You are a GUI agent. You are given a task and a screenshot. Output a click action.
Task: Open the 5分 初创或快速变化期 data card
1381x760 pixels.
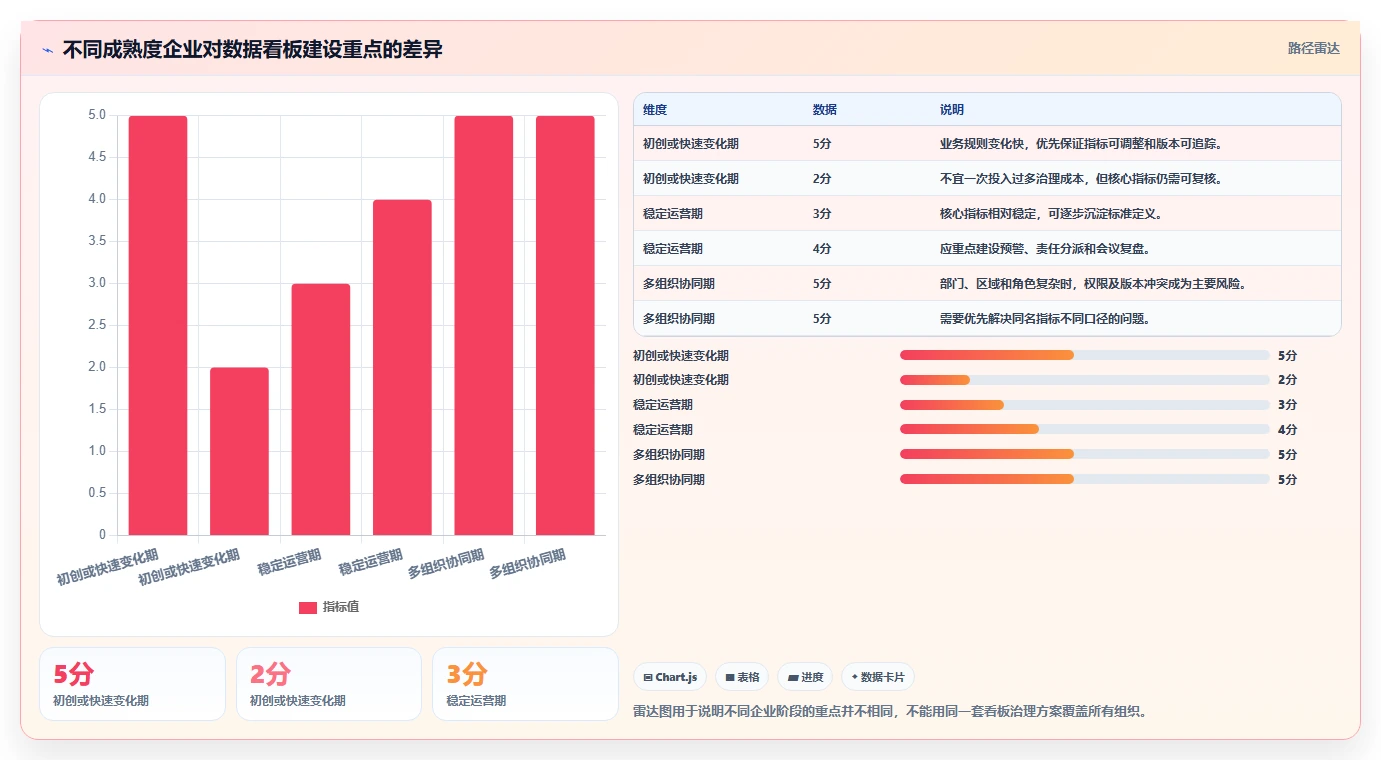[x=132, y=684]
